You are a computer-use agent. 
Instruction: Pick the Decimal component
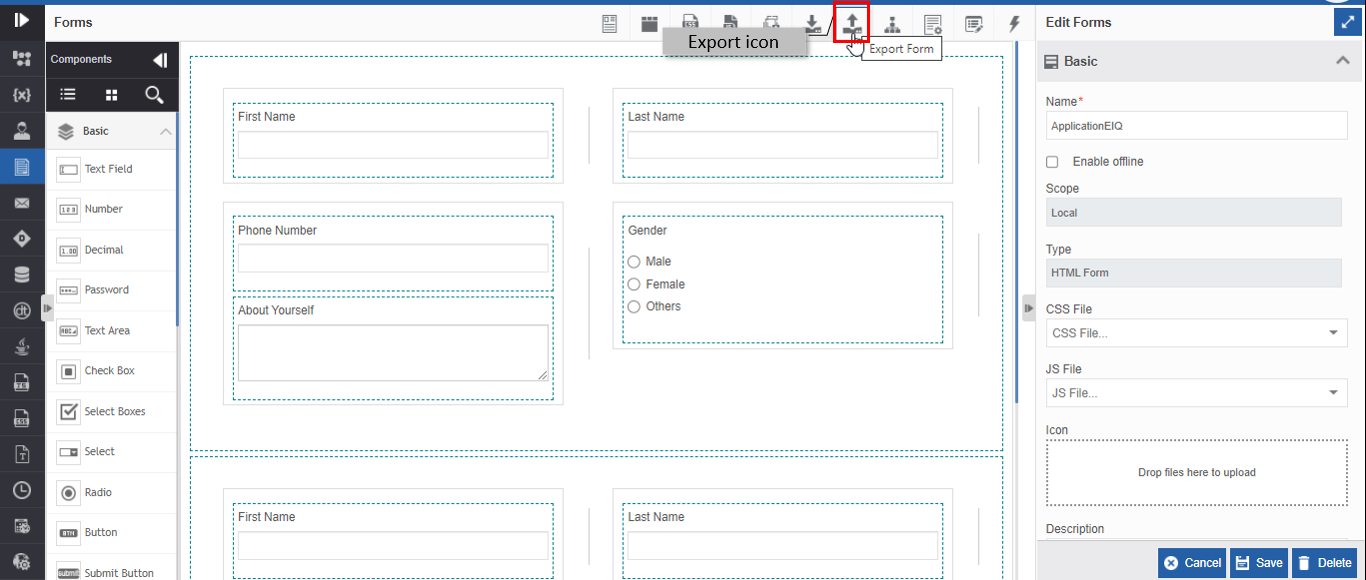click(x=111, y=250)
